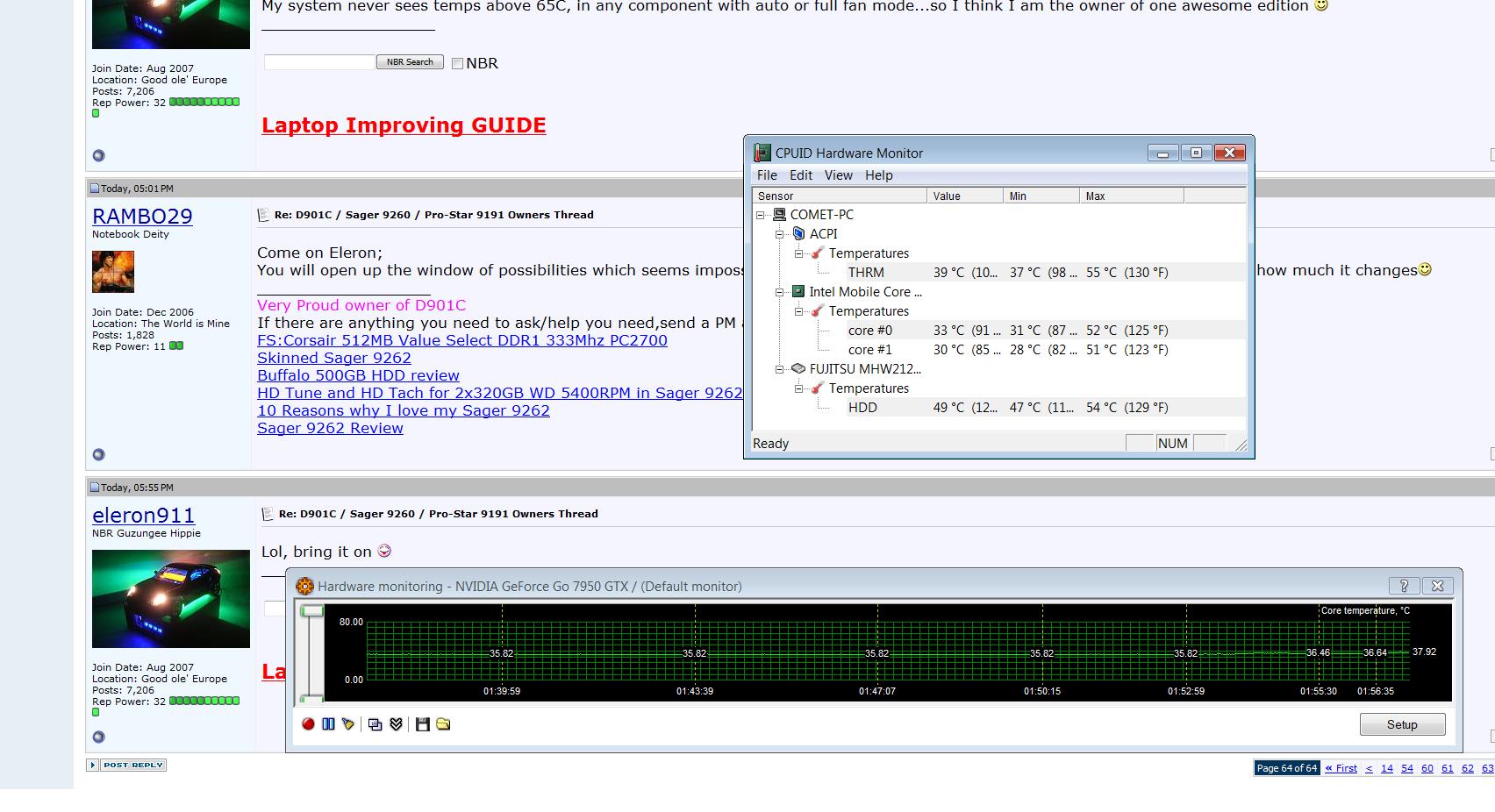
Task: Click the document icon before RAMBO29's post title
Action: [263, 215]
